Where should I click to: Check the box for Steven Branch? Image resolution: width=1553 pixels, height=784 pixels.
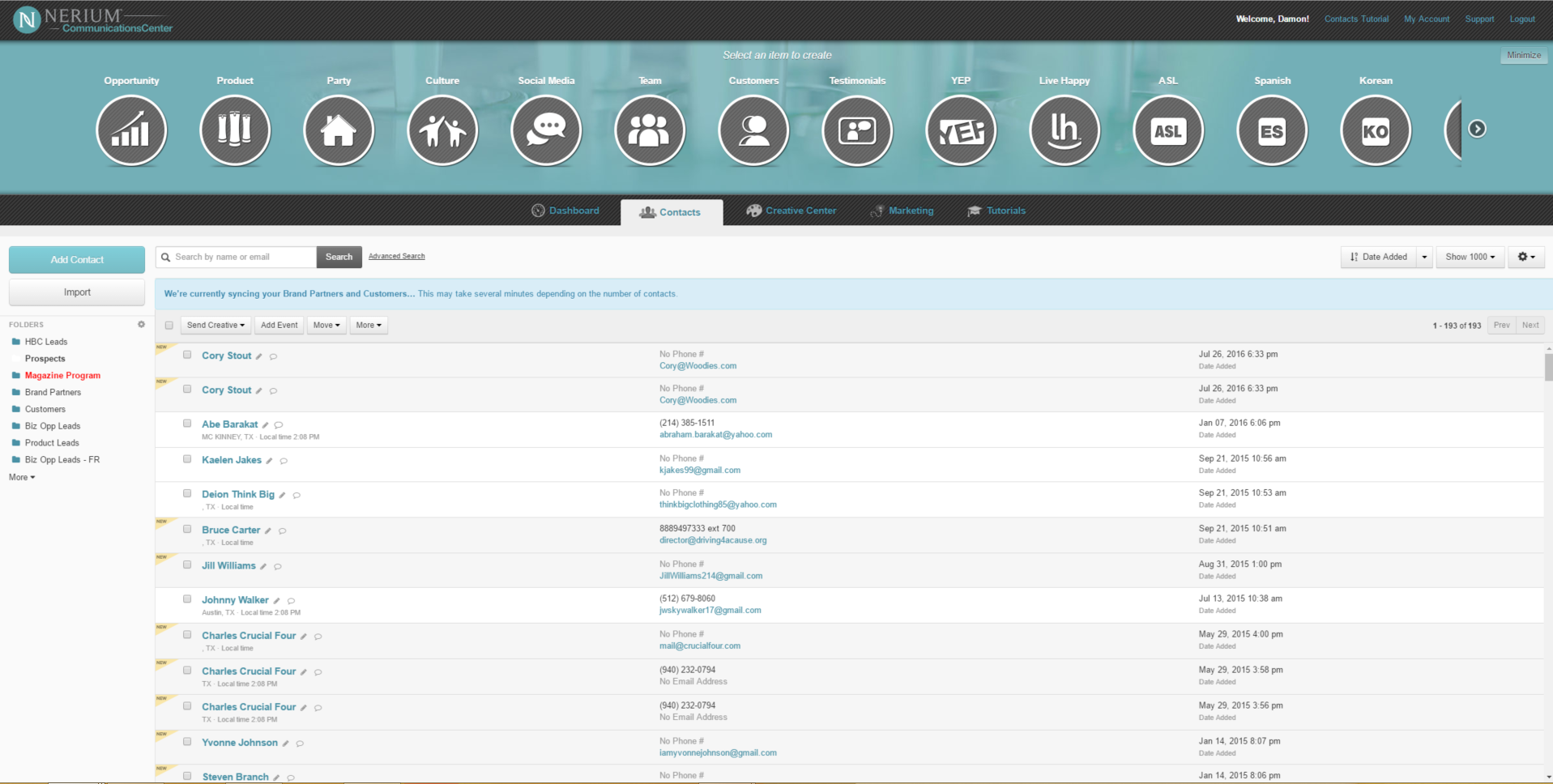pos(187,776)
